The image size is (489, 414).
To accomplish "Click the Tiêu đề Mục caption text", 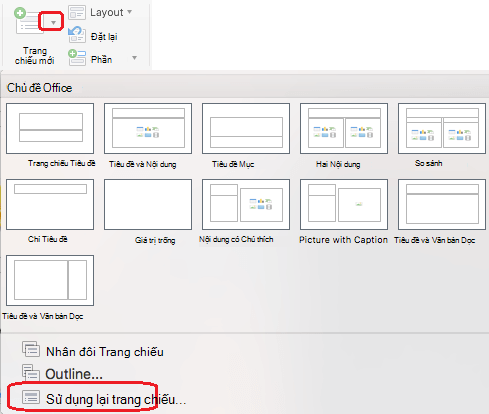I will (233, 164).
